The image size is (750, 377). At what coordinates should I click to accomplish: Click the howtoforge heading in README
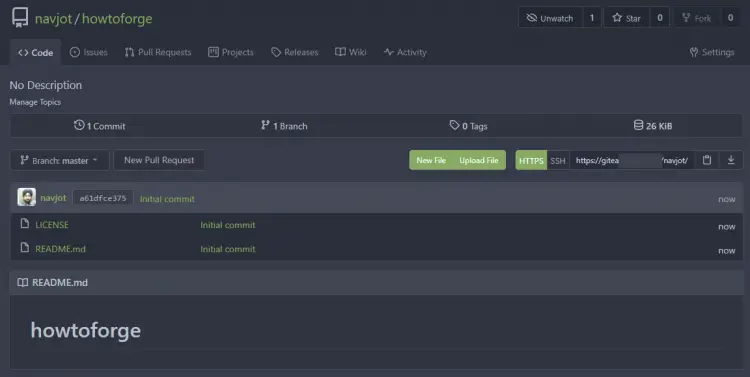pyautogui.click(x=86, y=331)
